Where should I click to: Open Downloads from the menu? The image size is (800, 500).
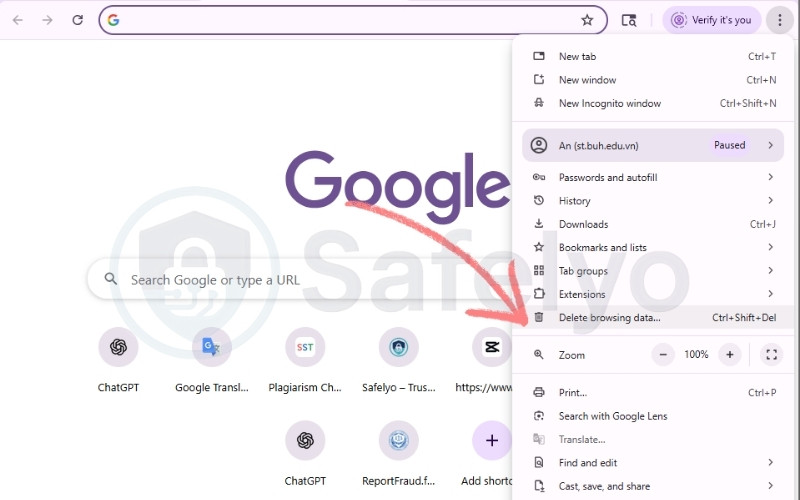tap(653, 224)
